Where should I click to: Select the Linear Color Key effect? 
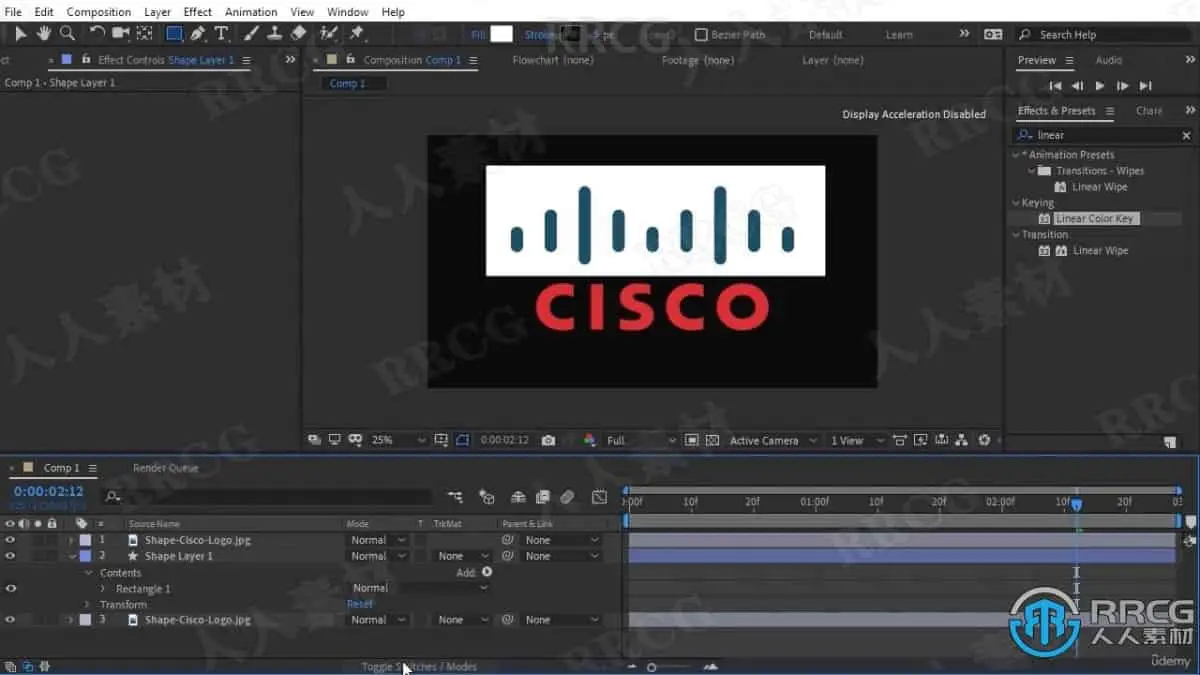pos(1095,218)
